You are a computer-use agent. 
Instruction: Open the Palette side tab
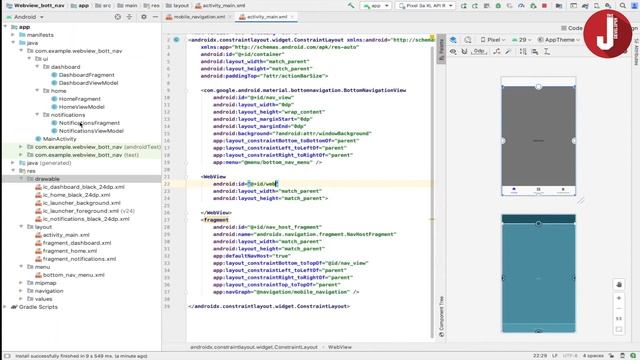click(441, 49)
